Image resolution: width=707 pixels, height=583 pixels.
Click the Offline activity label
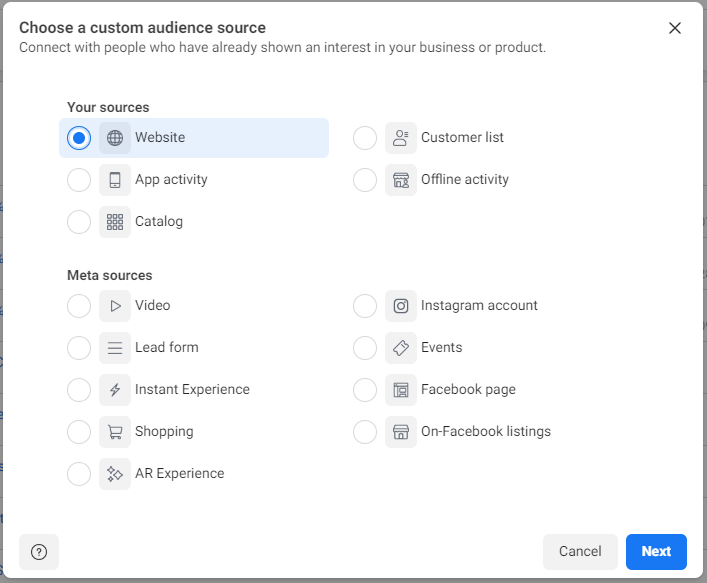point(464,179)
